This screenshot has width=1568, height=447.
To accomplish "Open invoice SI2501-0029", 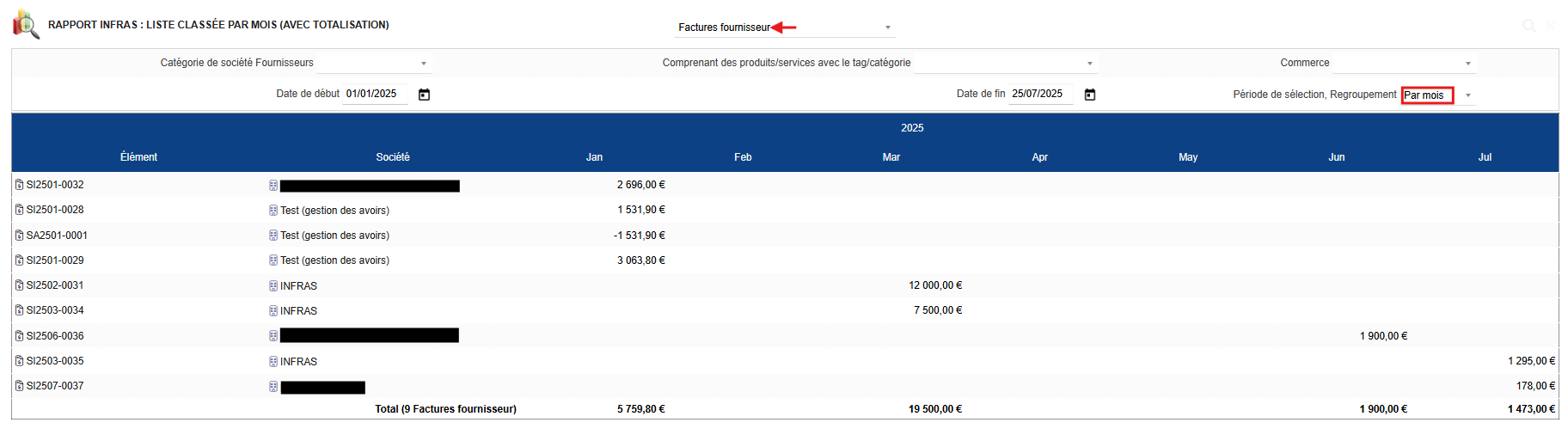I will click(x=55, y=260).
